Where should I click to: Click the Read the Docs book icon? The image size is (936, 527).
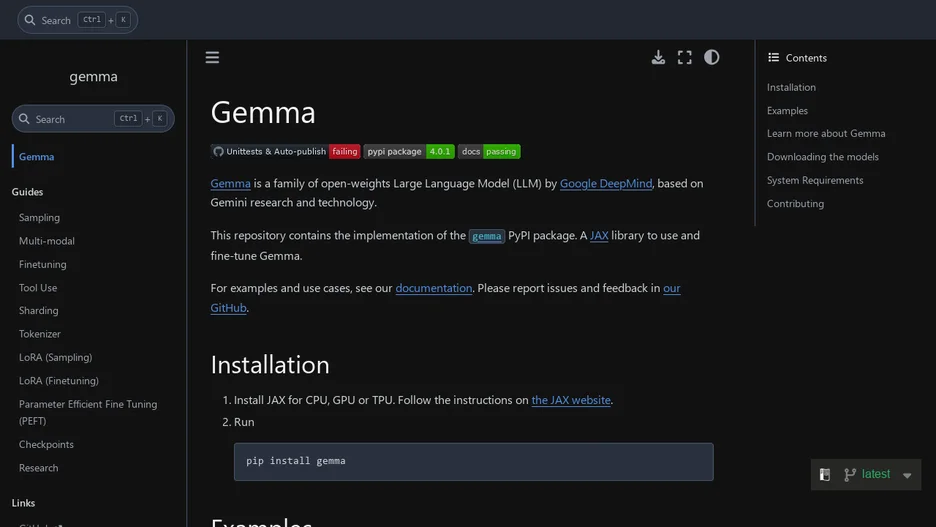(824, 474)
